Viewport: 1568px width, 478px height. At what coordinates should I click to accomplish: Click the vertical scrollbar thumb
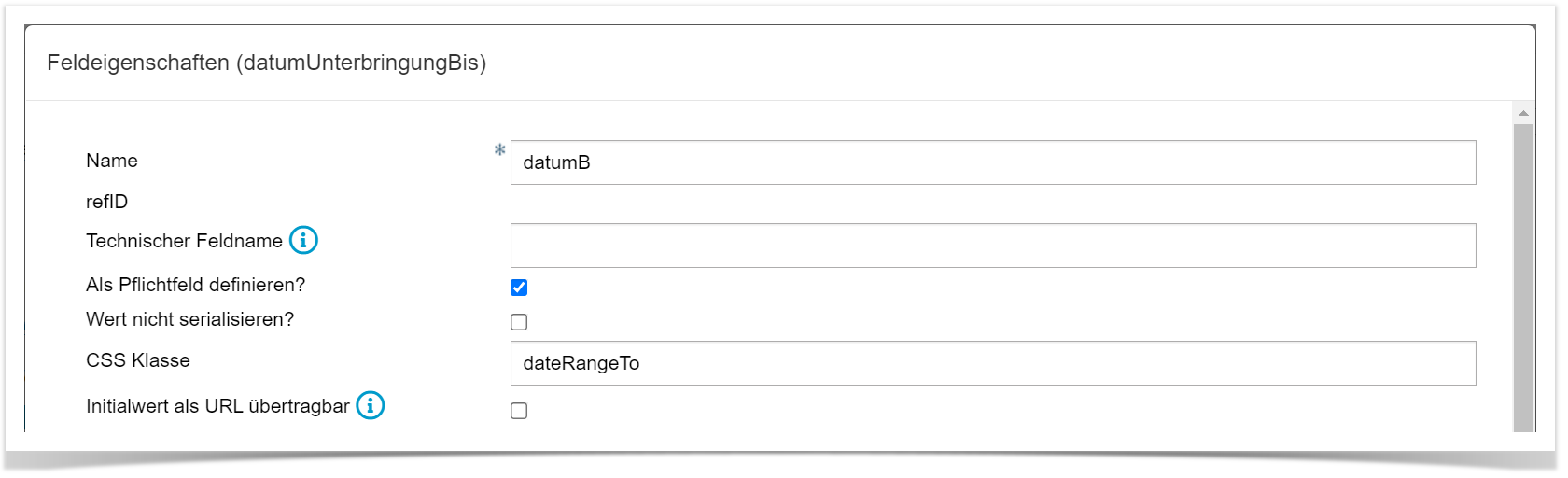pyautogui.click(x=1523, y=280)
